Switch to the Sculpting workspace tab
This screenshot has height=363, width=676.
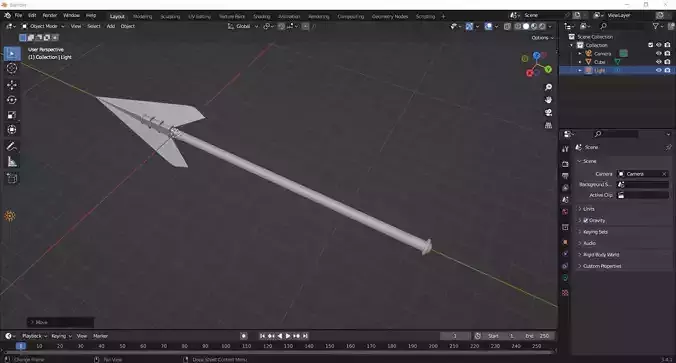(x=170, y=16)
